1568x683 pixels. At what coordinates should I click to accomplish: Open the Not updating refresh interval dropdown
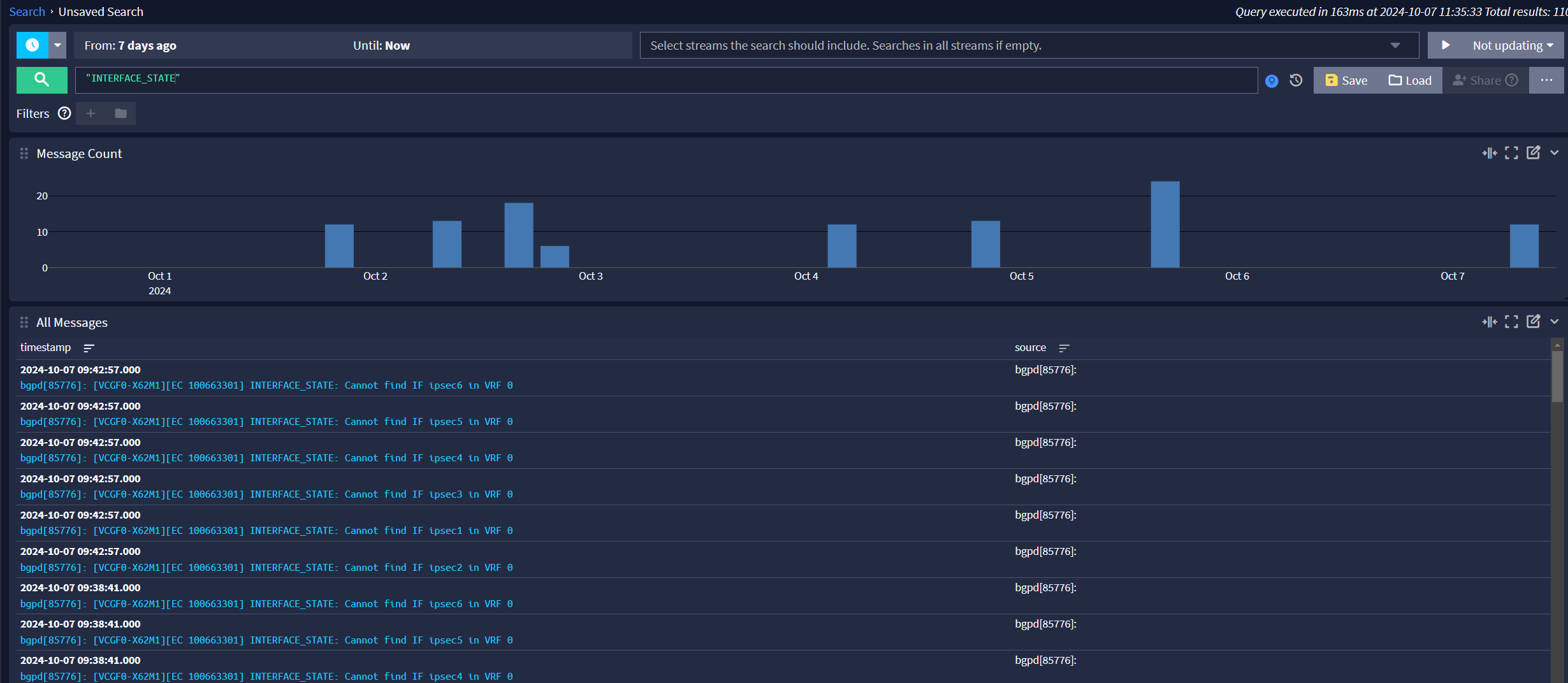coord(1513,45)
